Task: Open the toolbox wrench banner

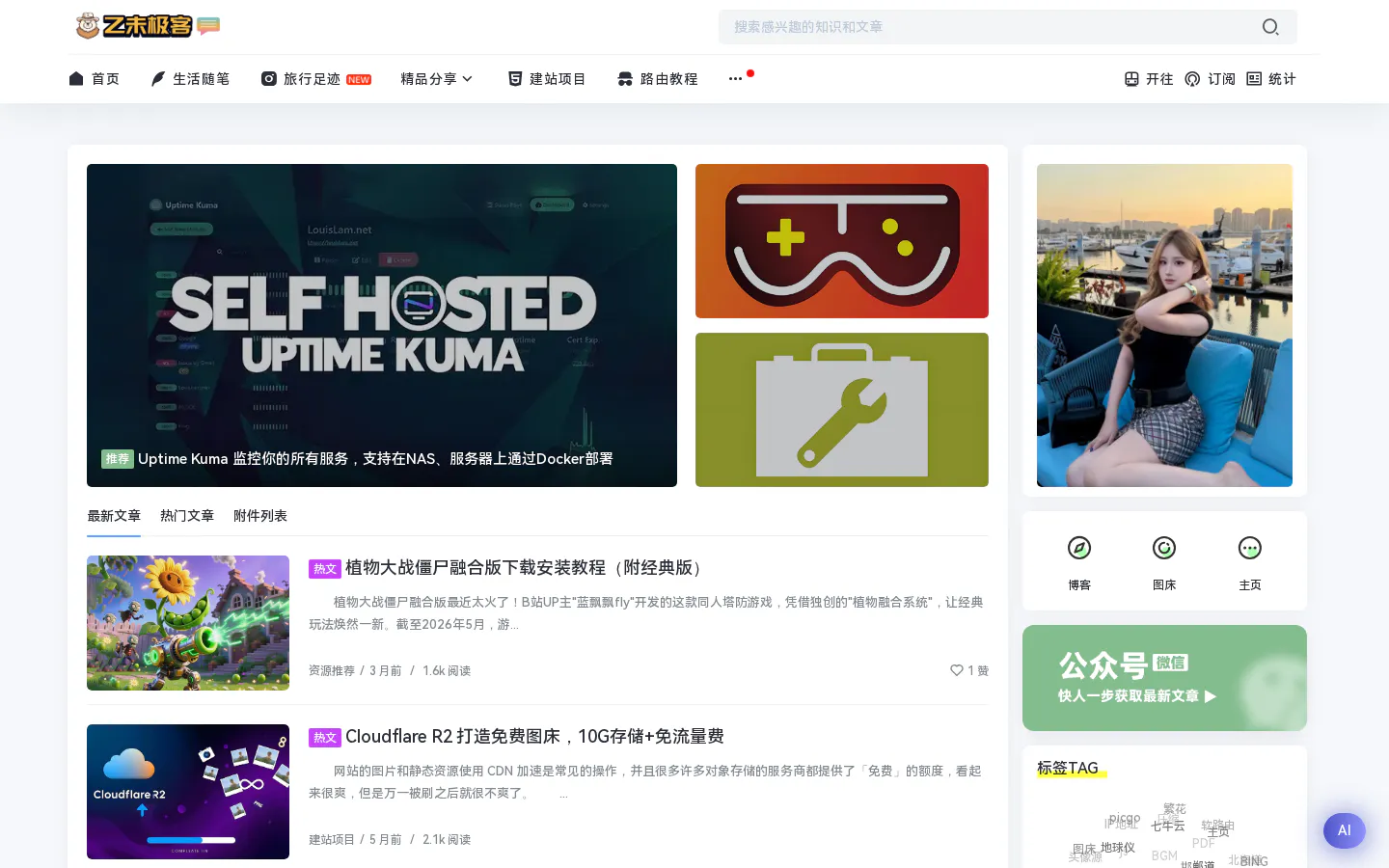Action: (842, 410)
